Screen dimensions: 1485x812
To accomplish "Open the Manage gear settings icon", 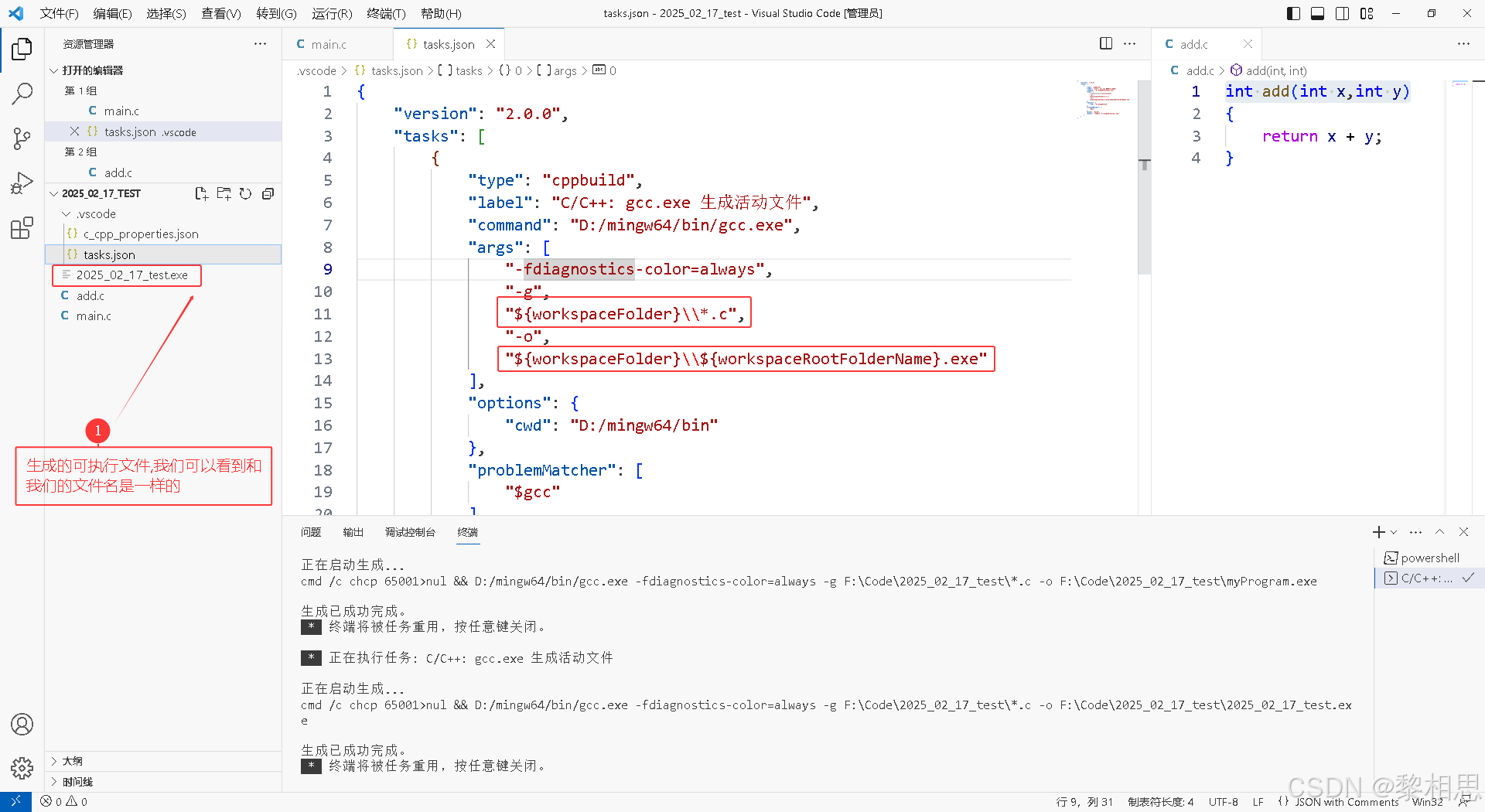I will click(22, 768).
